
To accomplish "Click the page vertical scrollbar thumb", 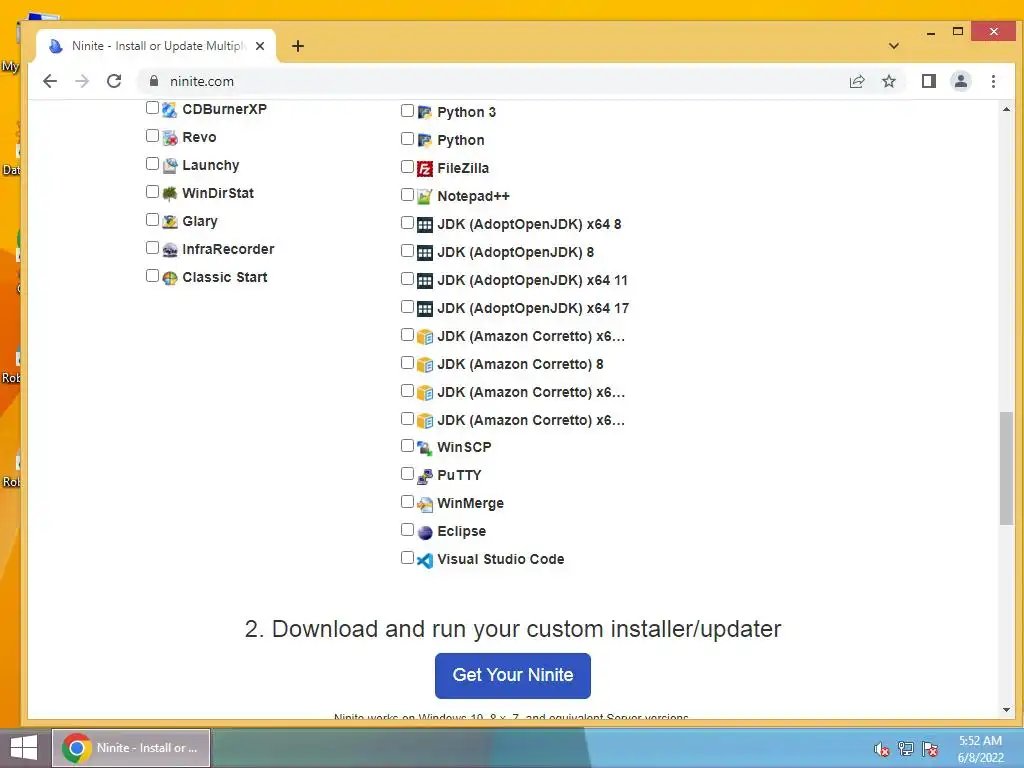I will (1006, 468).
